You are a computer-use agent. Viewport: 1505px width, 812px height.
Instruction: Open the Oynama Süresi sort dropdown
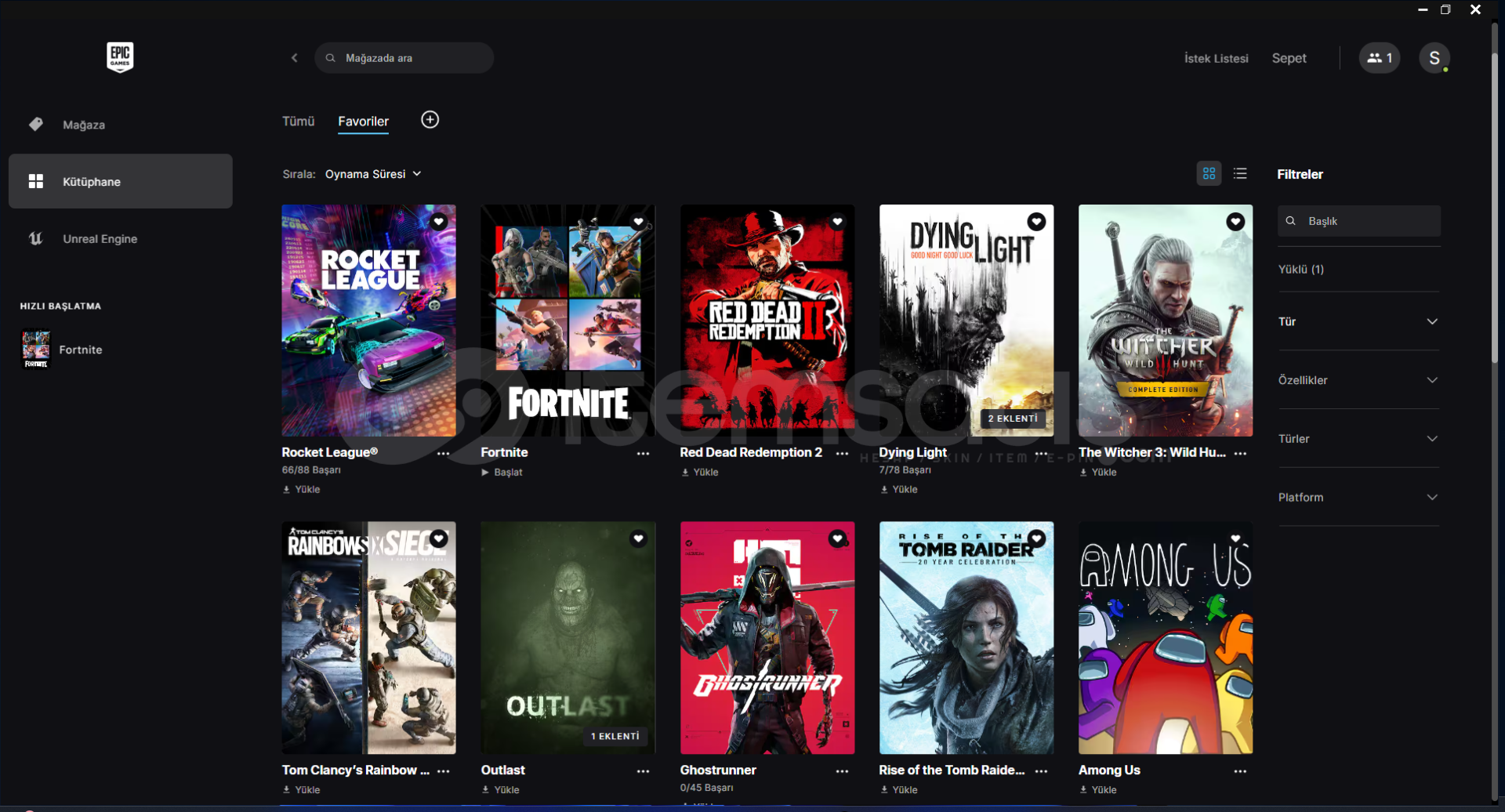coord(373,174)
